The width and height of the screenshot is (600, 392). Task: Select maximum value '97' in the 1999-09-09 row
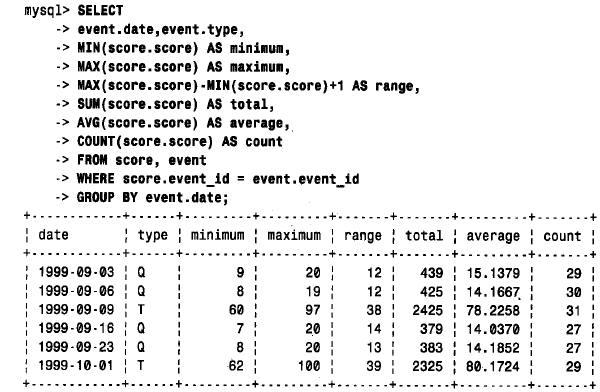pyautogui.click(x=313, y=310)
